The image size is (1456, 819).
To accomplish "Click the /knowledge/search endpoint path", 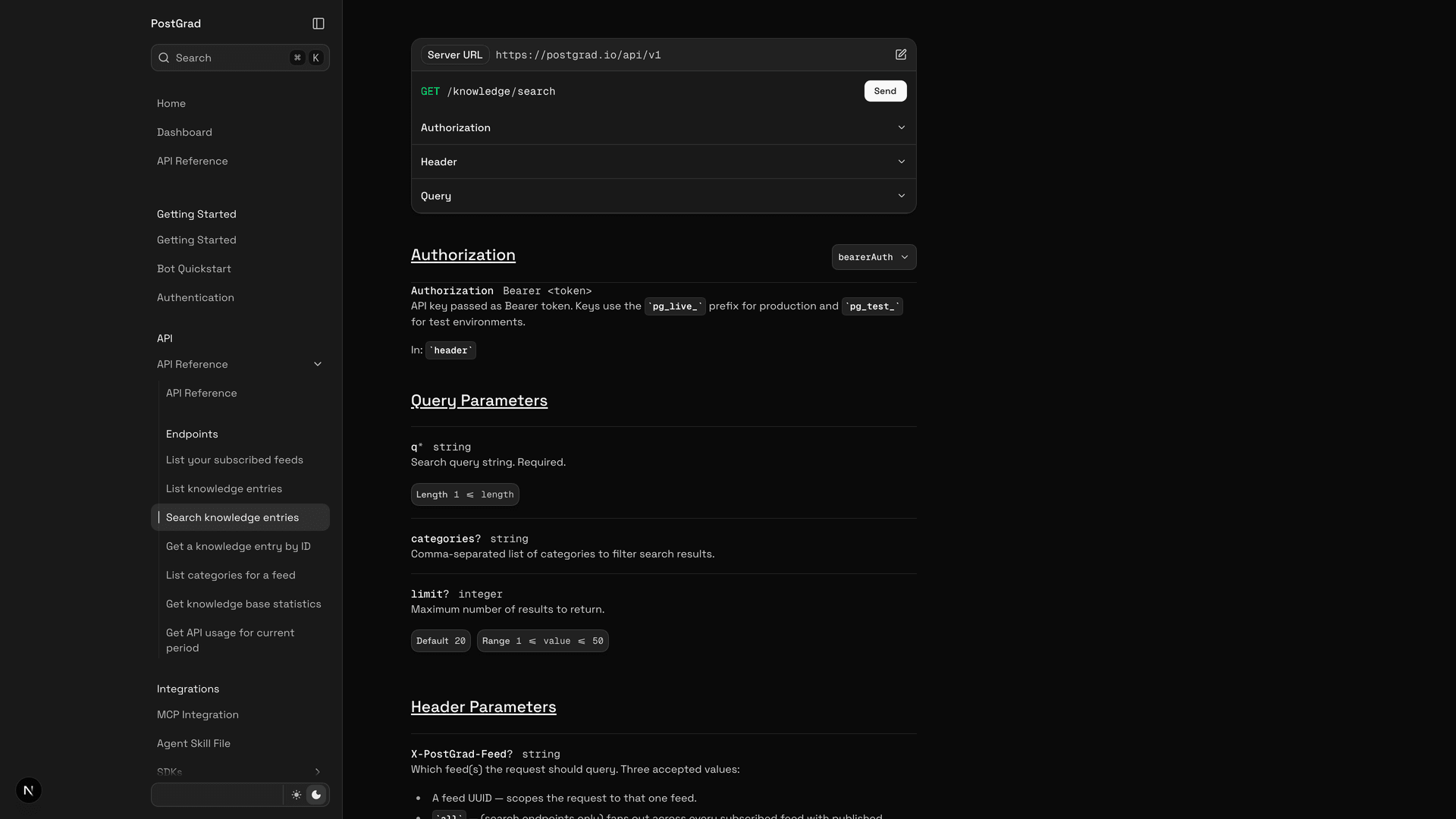I will pos(501,91).
